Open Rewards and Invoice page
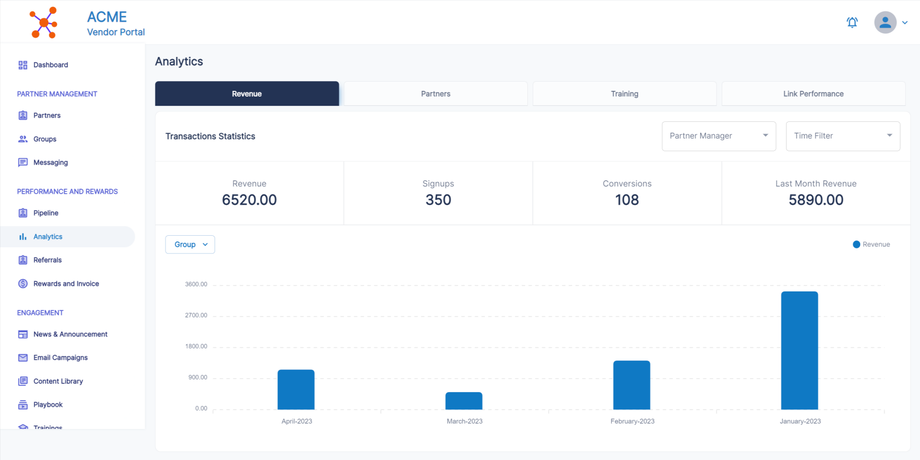This screenshot has height=460, width=920. point(66,283)
